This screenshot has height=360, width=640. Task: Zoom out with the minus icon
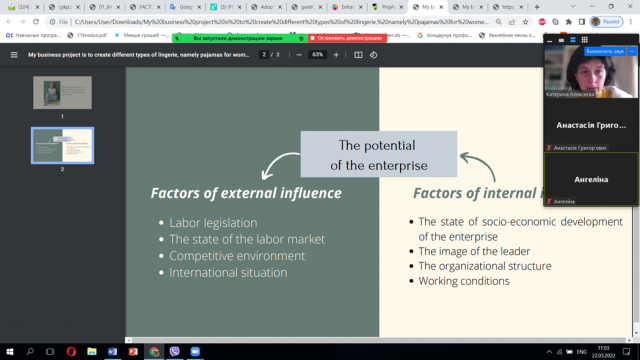click(299, 55)
